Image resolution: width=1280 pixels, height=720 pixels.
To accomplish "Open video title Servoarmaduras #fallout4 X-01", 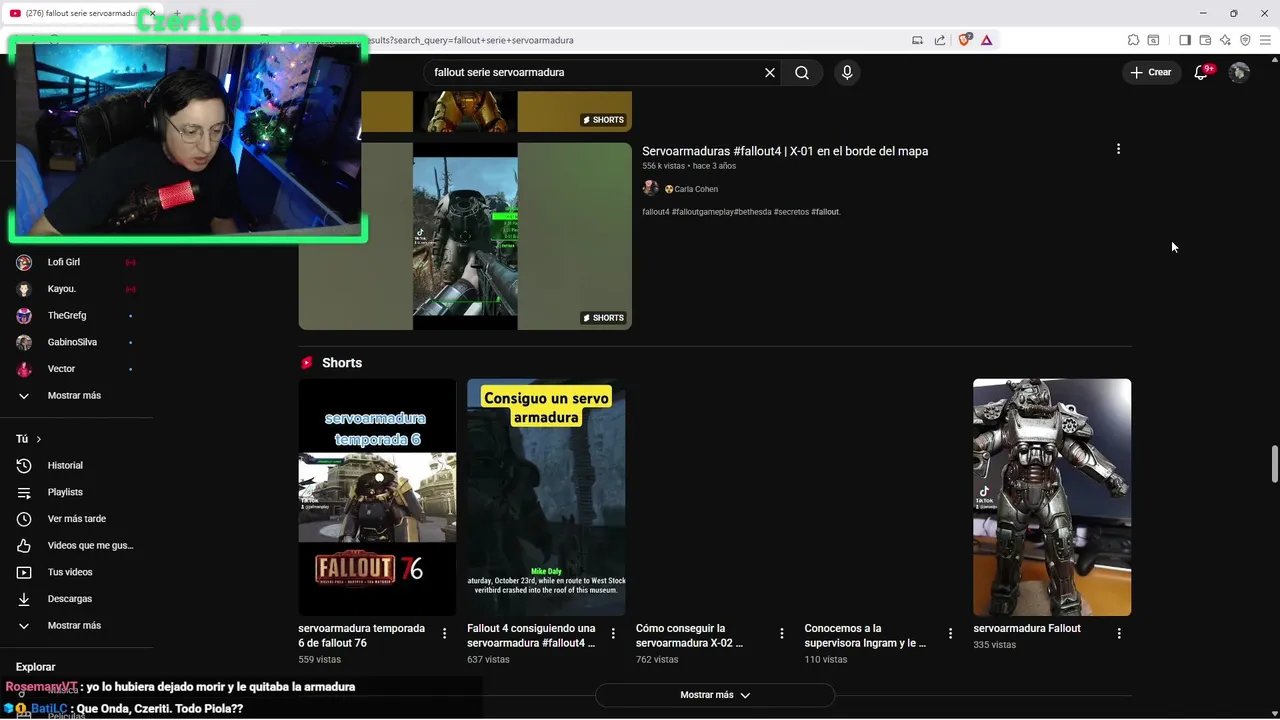I will (785, 151).
